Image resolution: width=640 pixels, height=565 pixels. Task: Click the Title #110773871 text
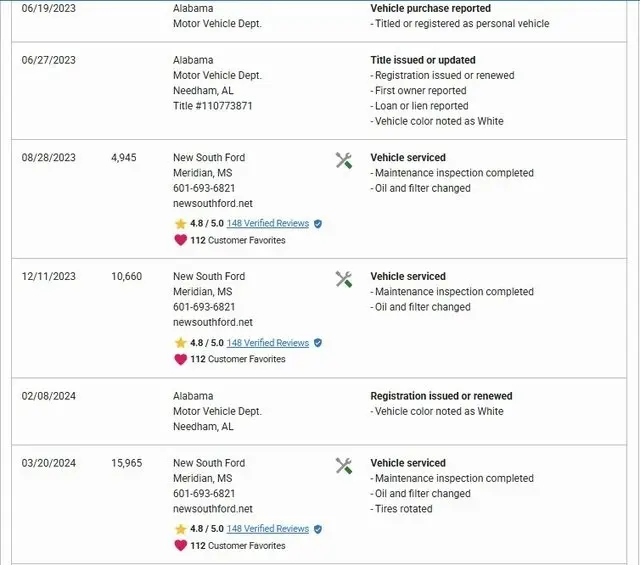coord(212,106)
